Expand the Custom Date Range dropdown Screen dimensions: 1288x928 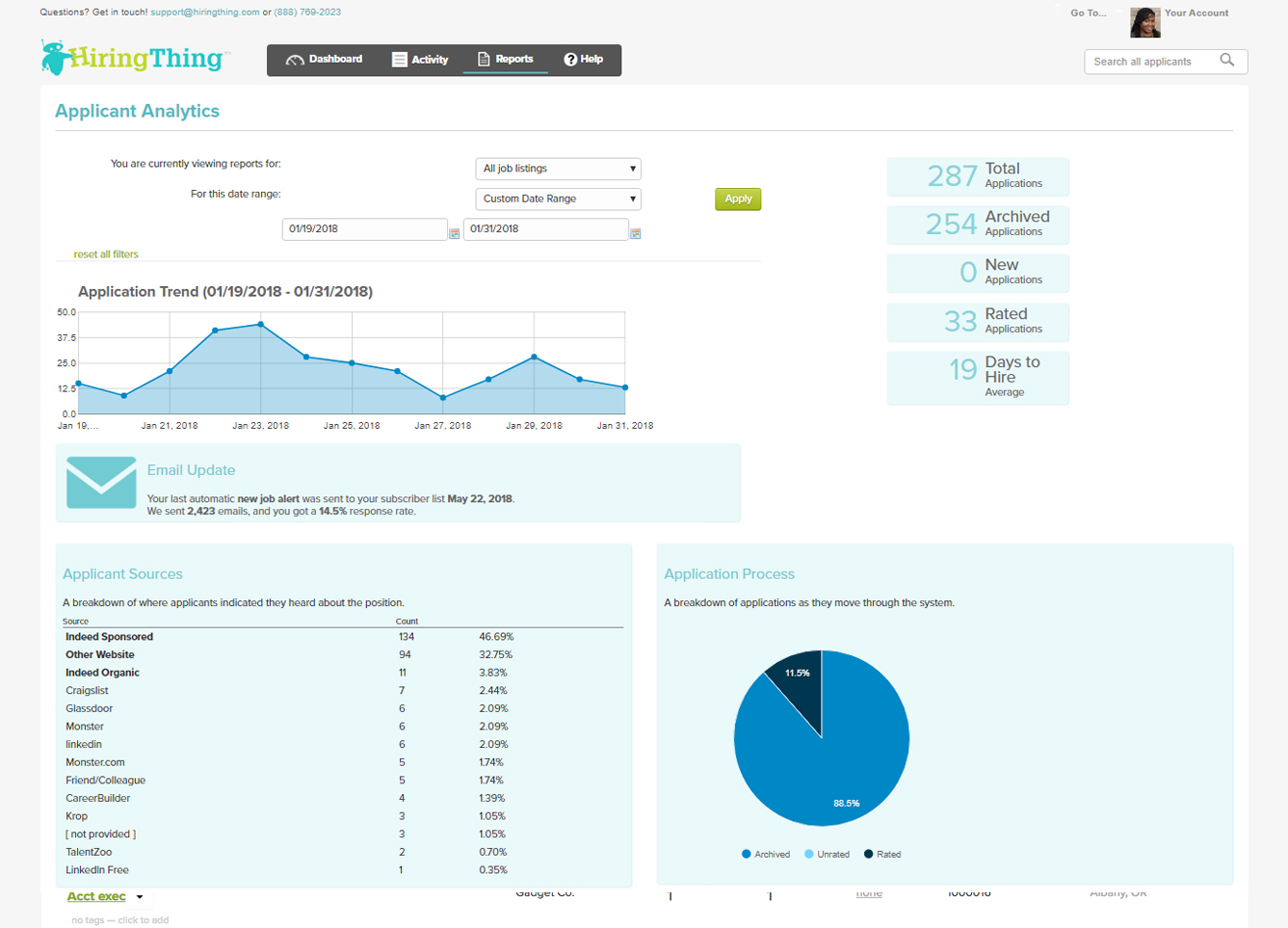(x=558, y=199)
